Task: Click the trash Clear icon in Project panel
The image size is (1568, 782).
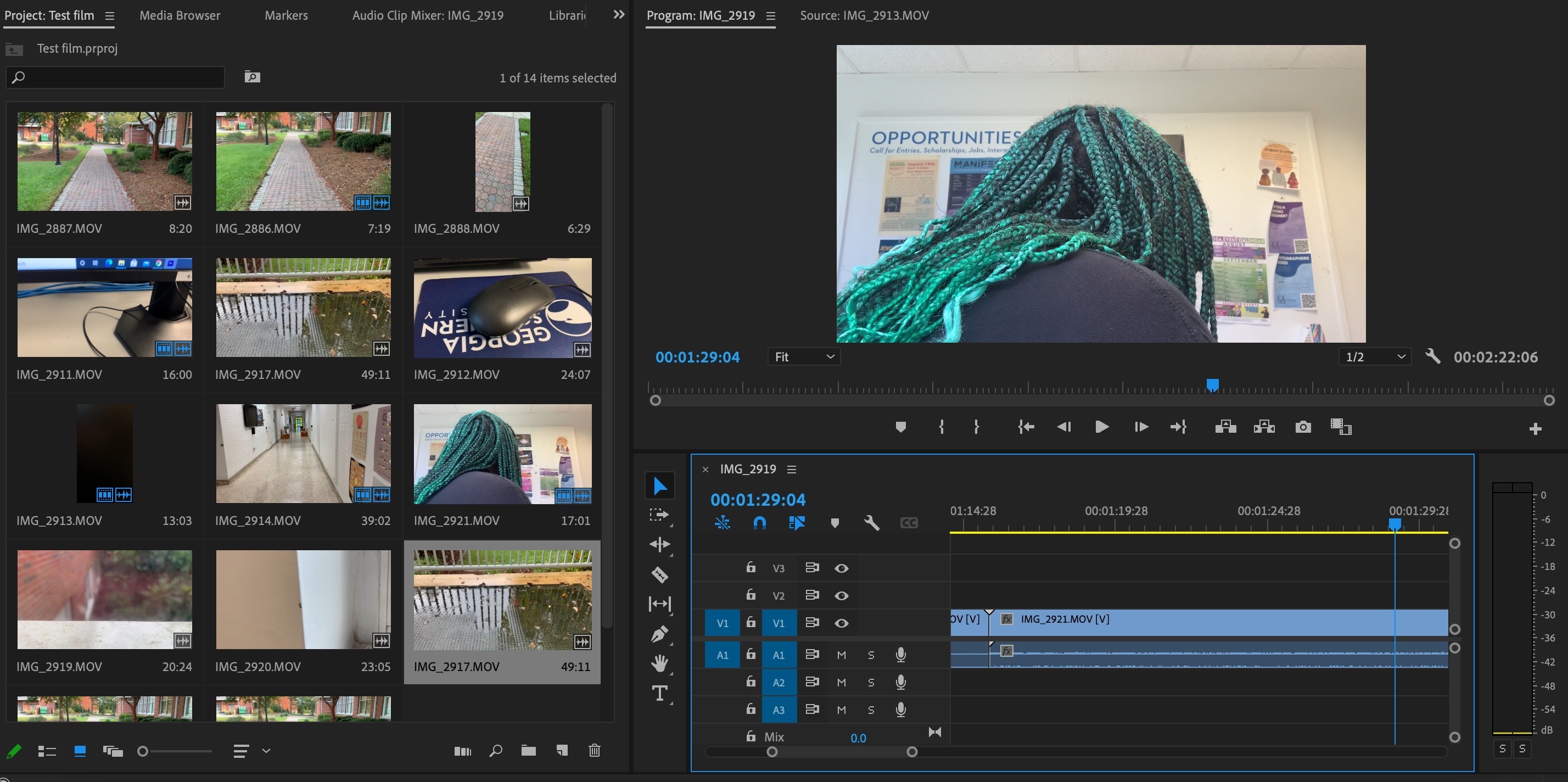Action: pos(595,750)
